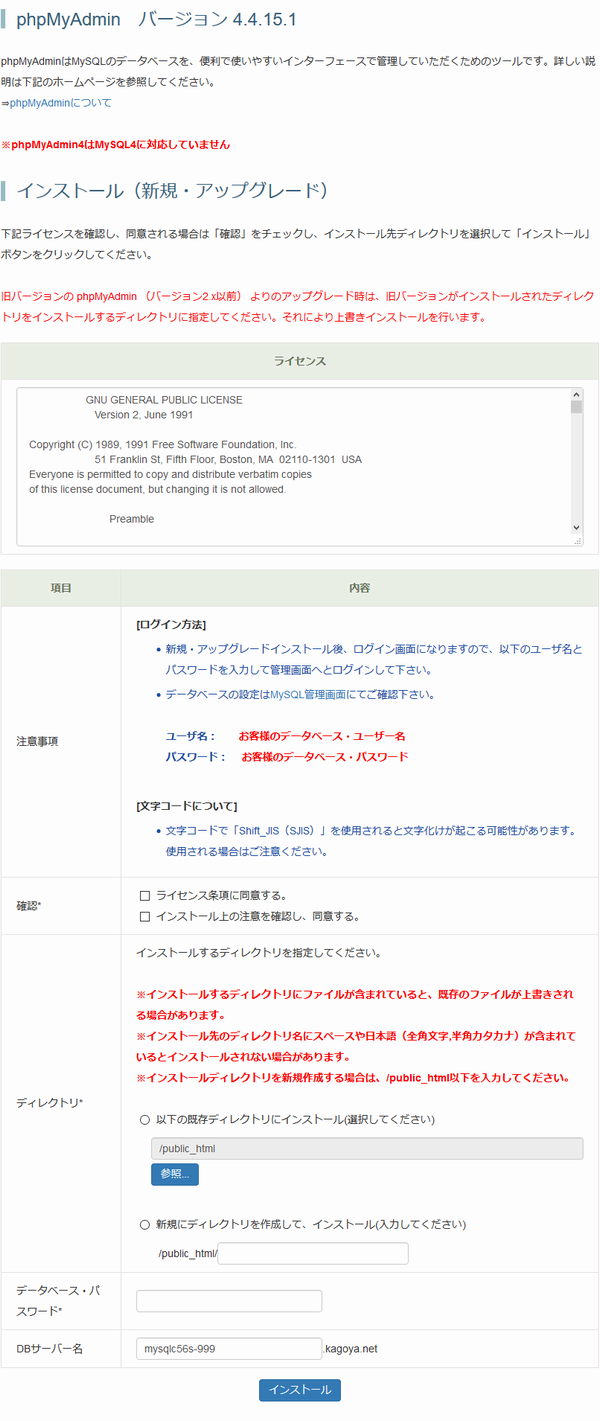
Task: Click the license textarea resize grip
Action: pyautogui.click(x=577, y=540)
